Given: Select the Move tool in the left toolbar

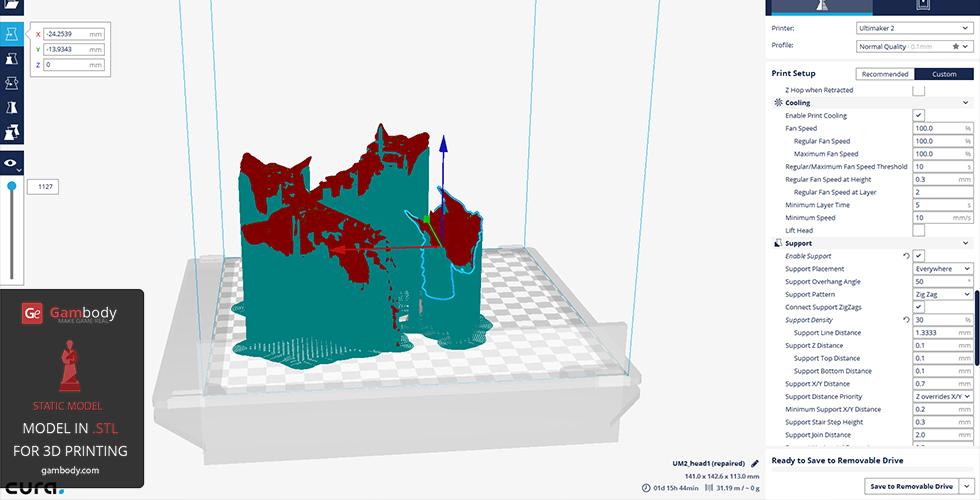Looking at the screenshot, I should (x=11, y=34).
